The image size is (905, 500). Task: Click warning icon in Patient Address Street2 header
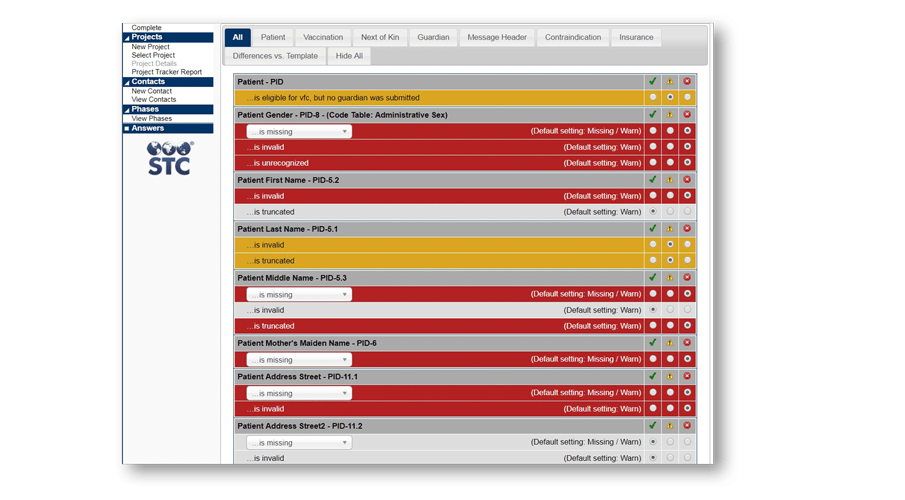[x=670, y=426]
